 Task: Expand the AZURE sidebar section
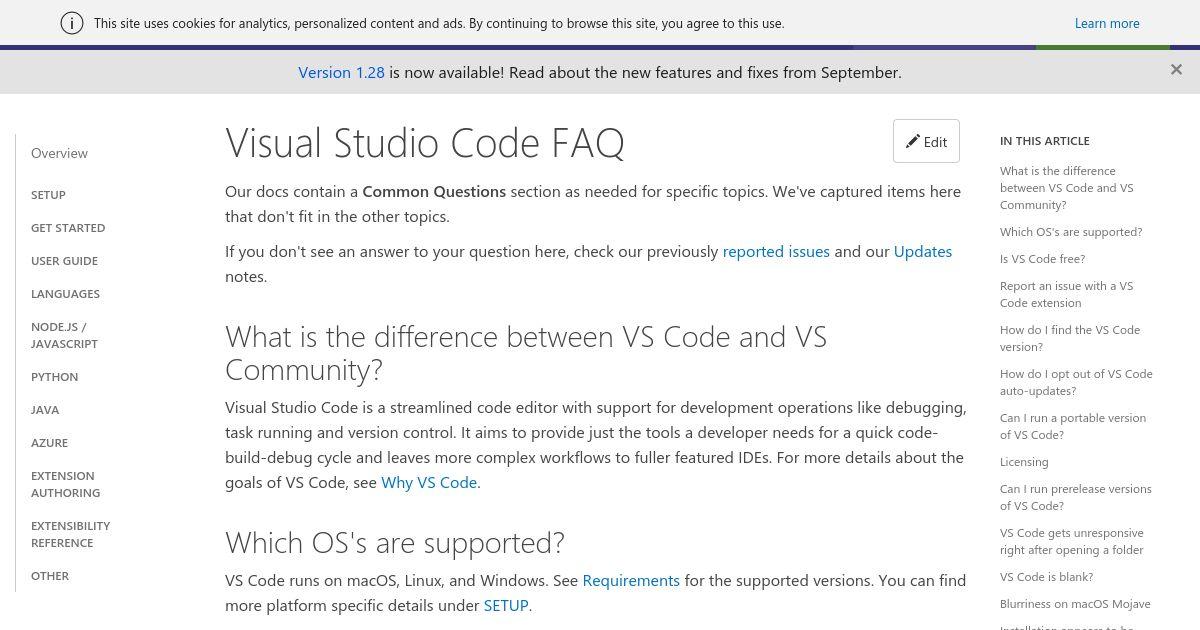pos(49,443)
